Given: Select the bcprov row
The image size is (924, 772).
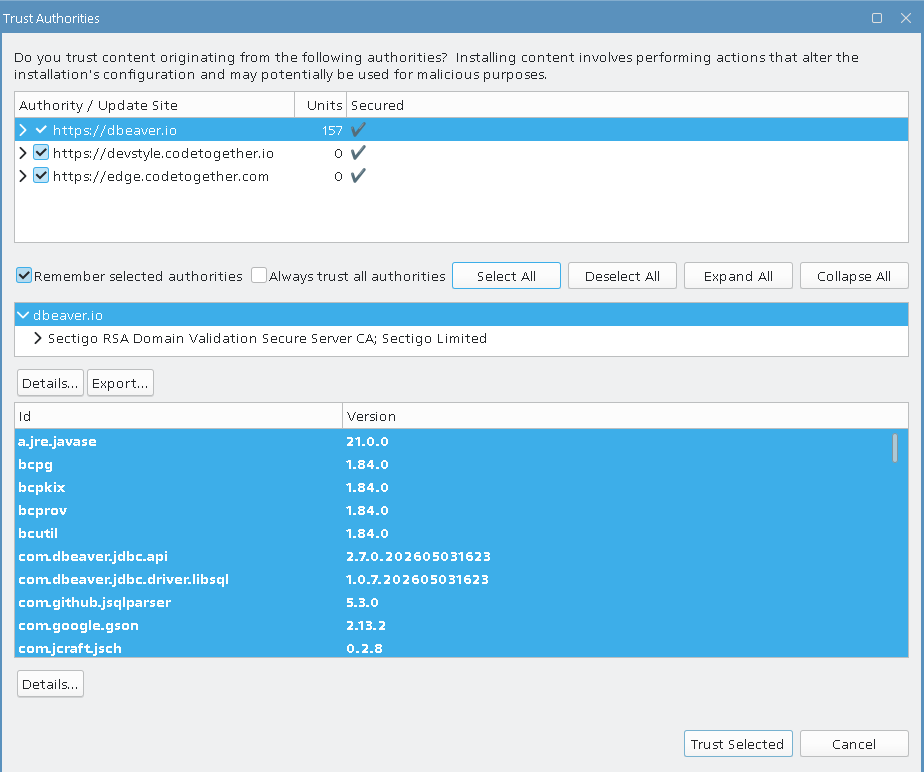Looking at the screenshot, I should pos(461,510).
